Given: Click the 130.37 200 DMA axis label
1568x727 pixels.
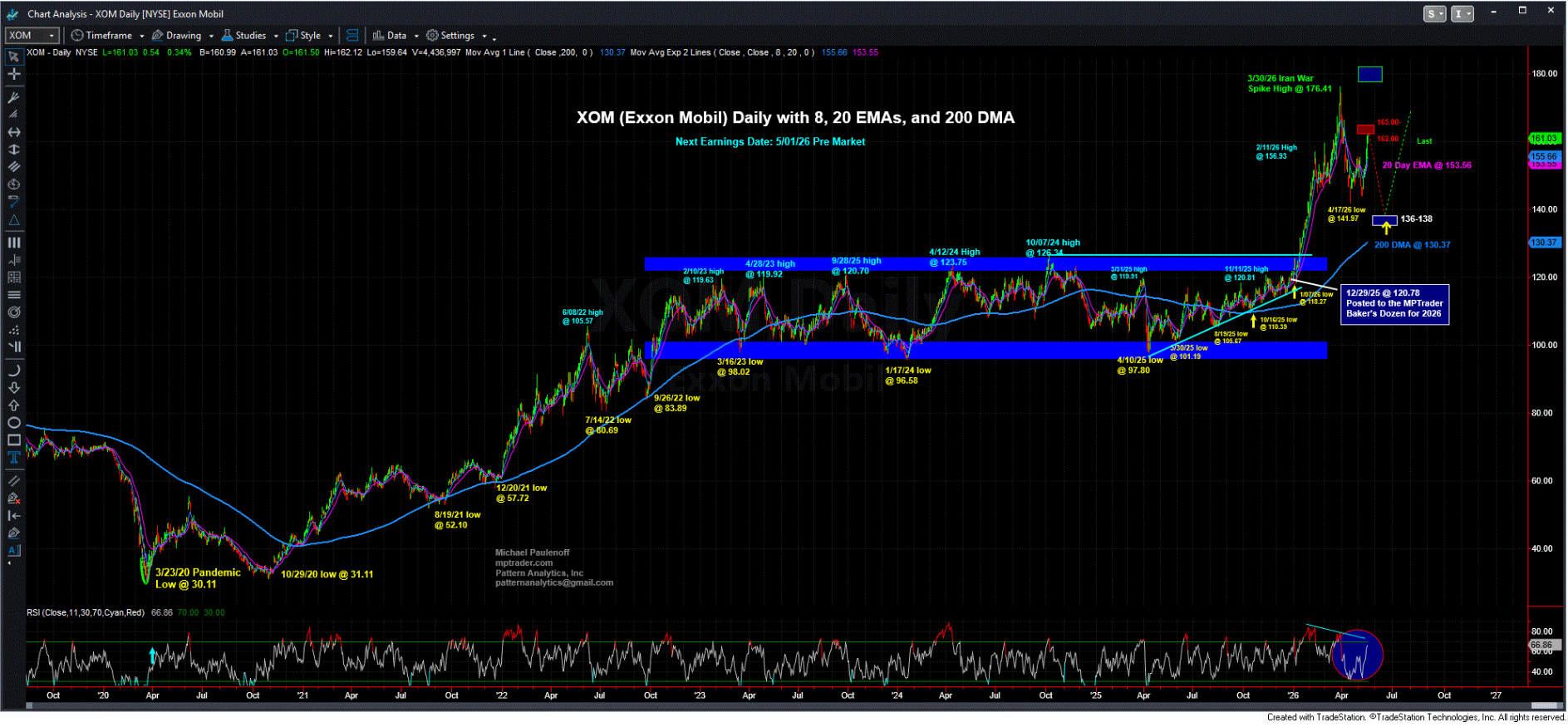Looking at the screenshot, I should (x=1544, y=243).
